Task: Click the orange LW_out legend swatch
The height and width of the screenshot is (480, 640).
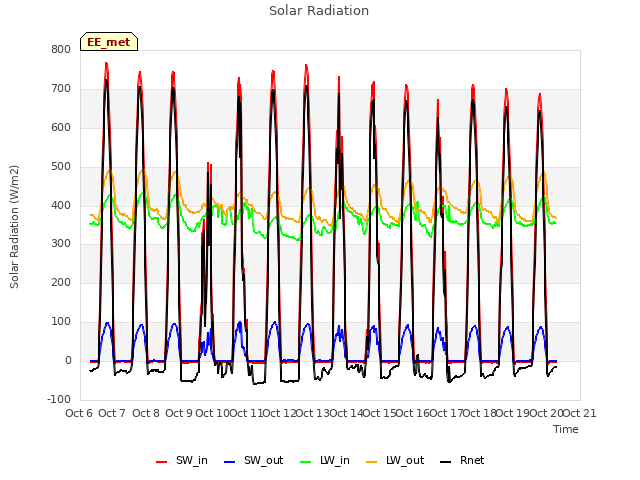Action: [x=372, y=462]
